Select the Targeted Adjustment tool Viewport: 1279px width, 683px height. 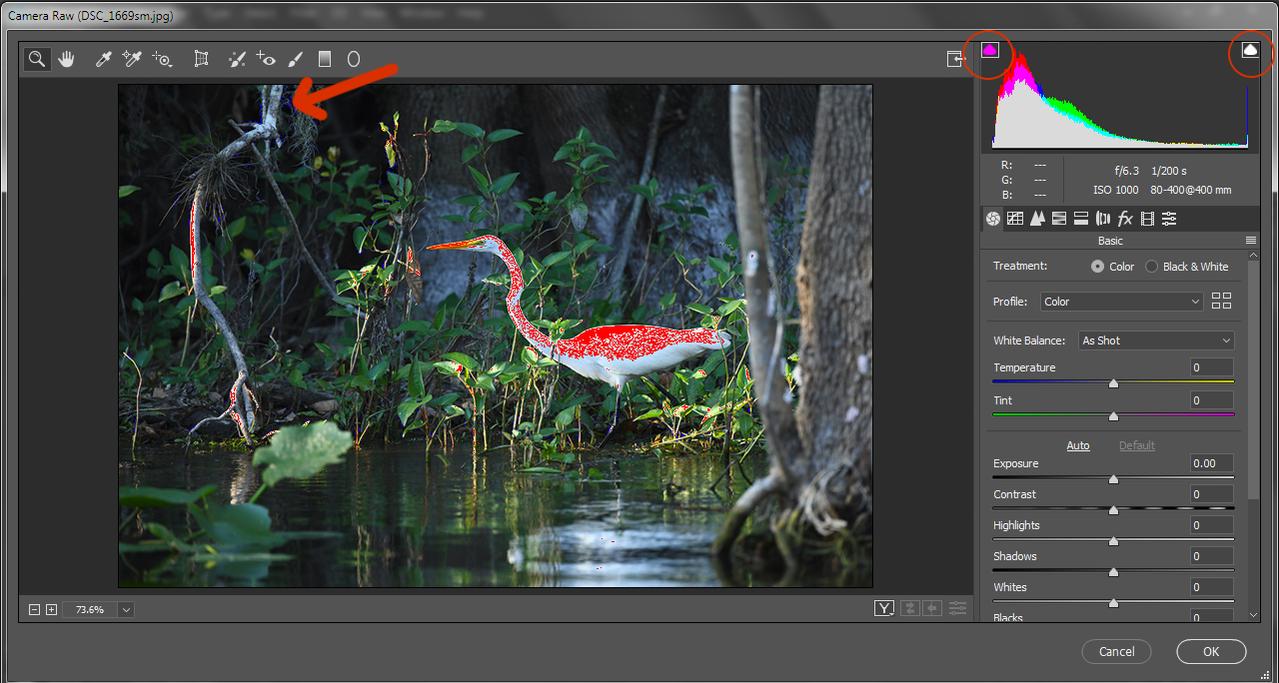point(162,59)
